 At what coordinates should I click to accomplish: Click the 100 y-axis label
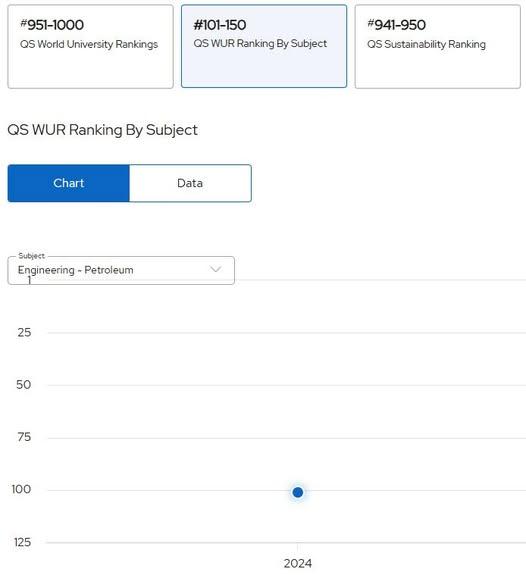coord(21,489)
